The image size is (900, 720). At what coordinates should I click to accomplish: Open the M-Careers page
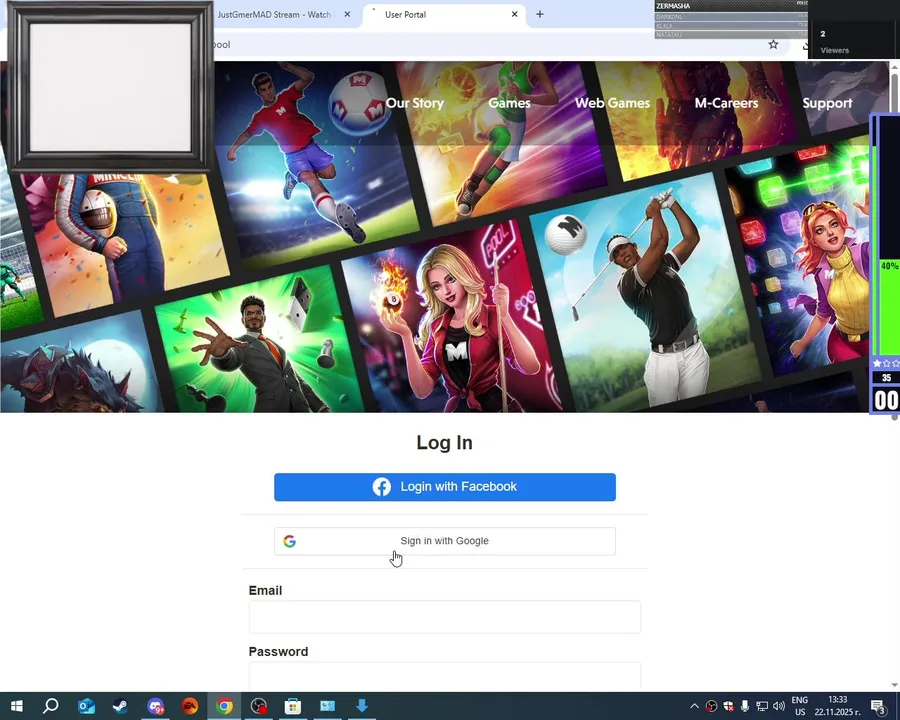pyautogui.click(x=726, y=103)
